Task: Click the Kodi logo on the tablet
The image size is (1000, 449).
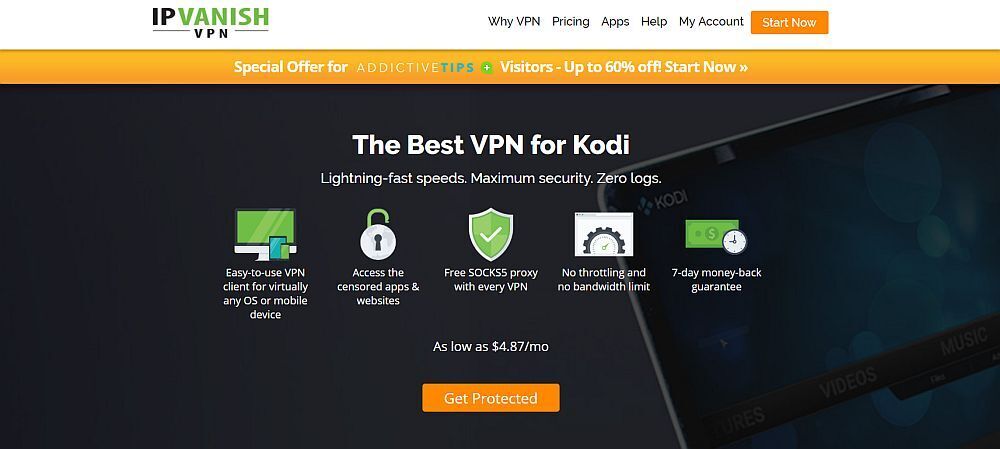Action: [660, 201]
